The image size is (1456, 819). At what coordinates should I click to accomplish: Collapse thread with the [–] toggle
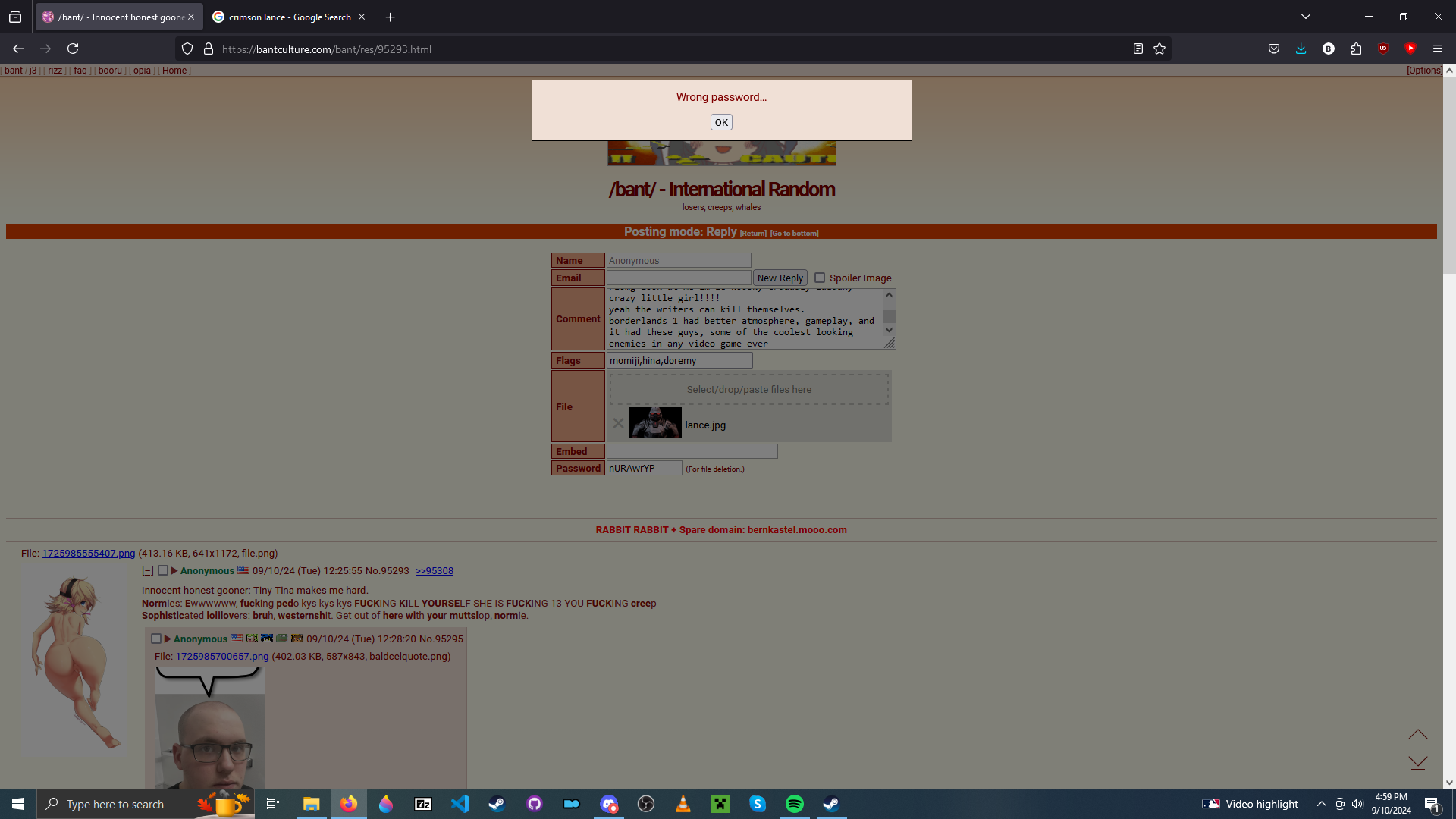point(148,570)
